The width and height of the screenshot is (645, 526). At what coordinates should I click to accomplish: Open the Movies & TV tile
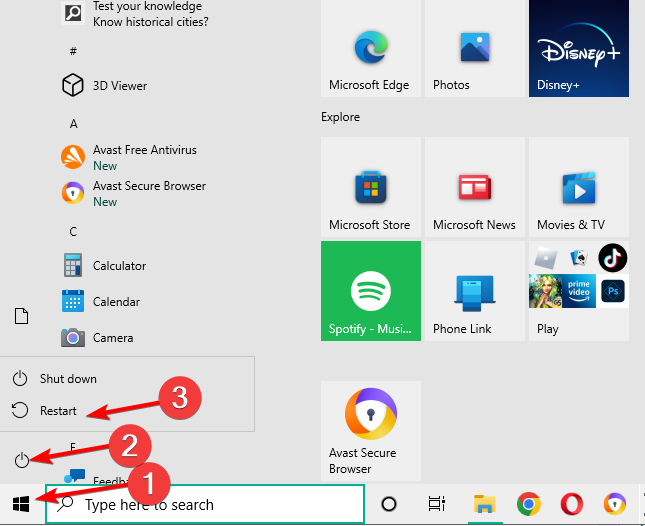pyautogui.click(x=579, y=187)
